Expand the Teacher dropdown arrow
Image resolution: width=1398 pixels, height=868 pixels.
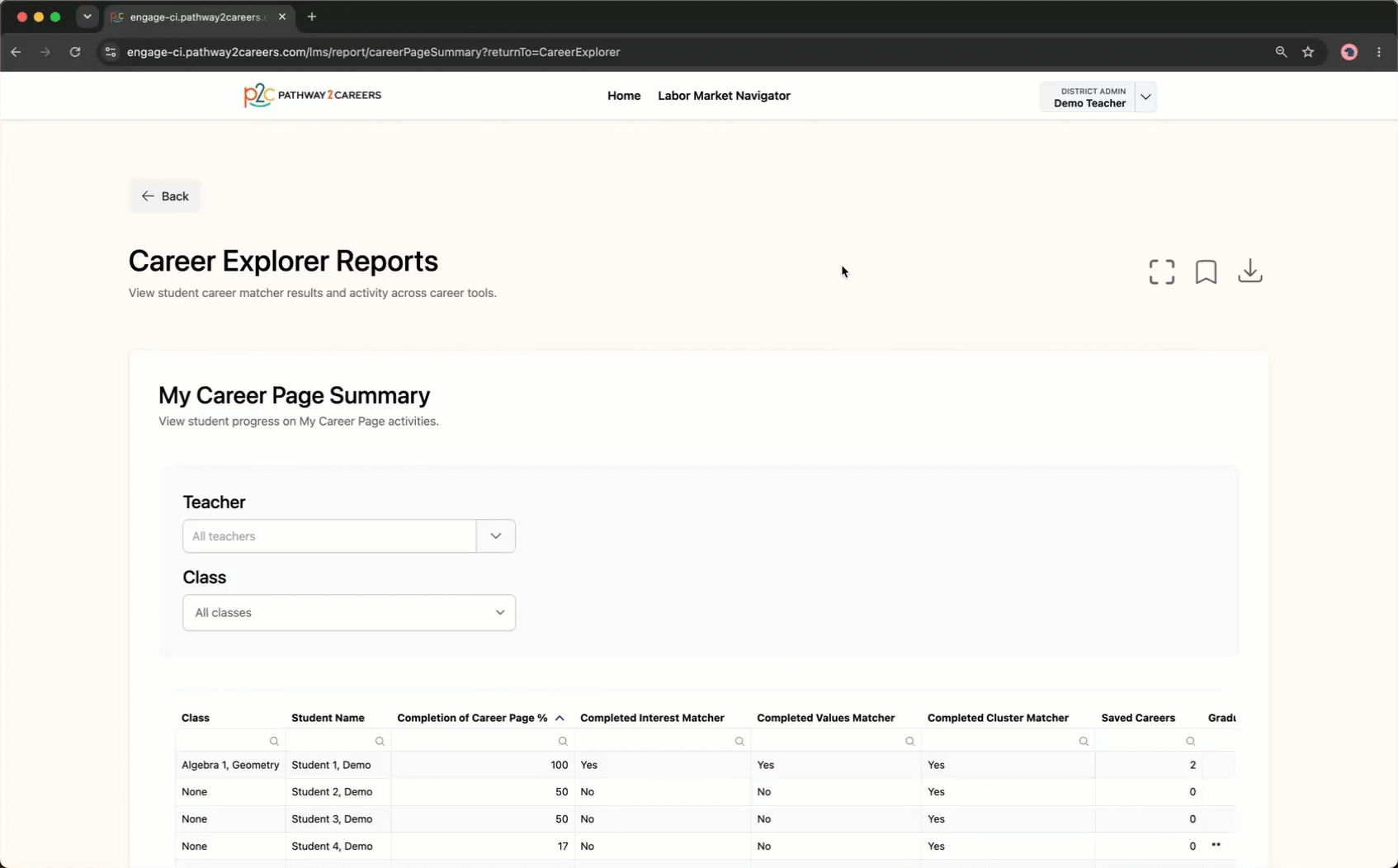[496, 536]
